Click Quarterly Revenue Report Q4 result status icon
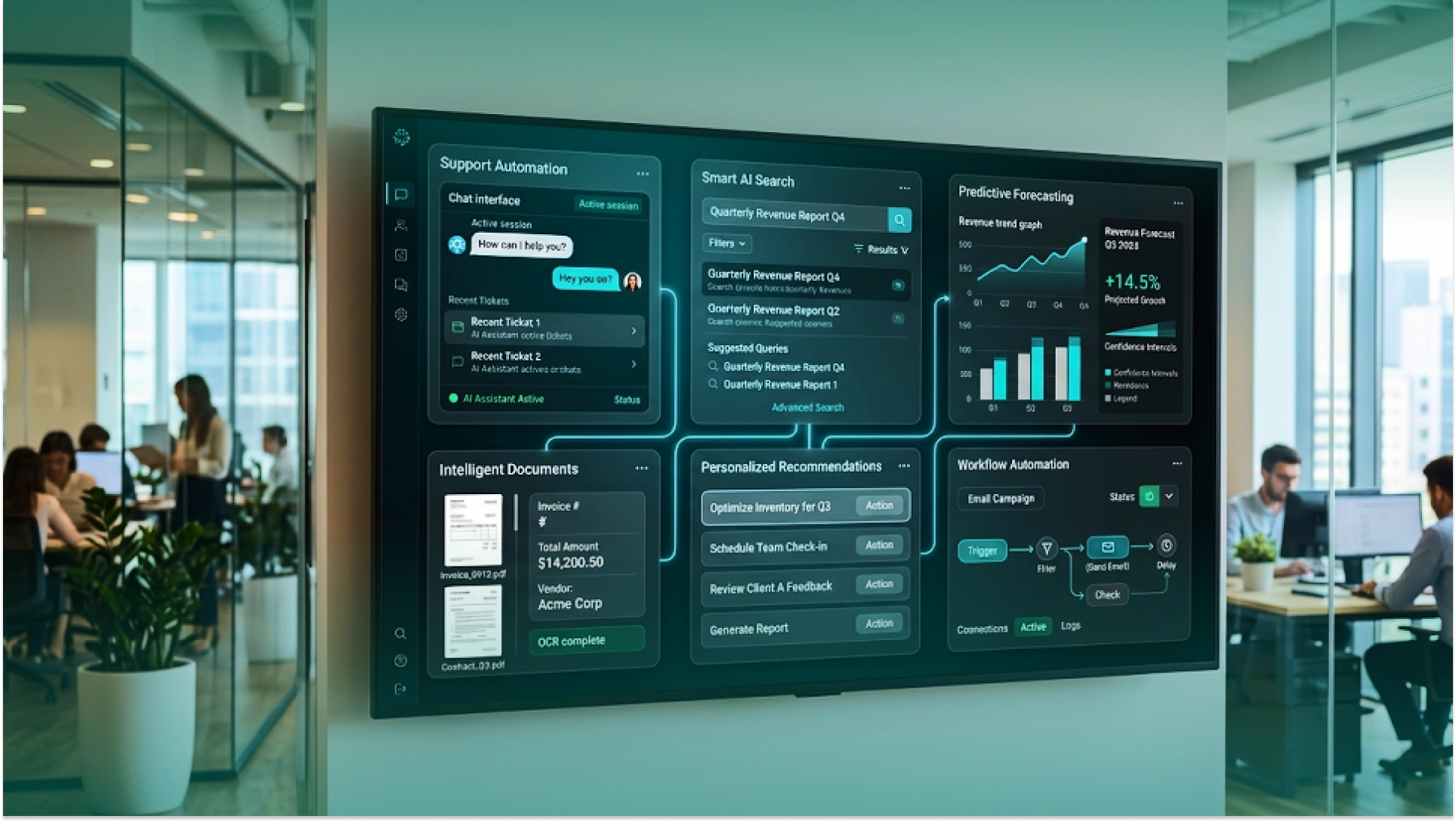 (898, 286)
